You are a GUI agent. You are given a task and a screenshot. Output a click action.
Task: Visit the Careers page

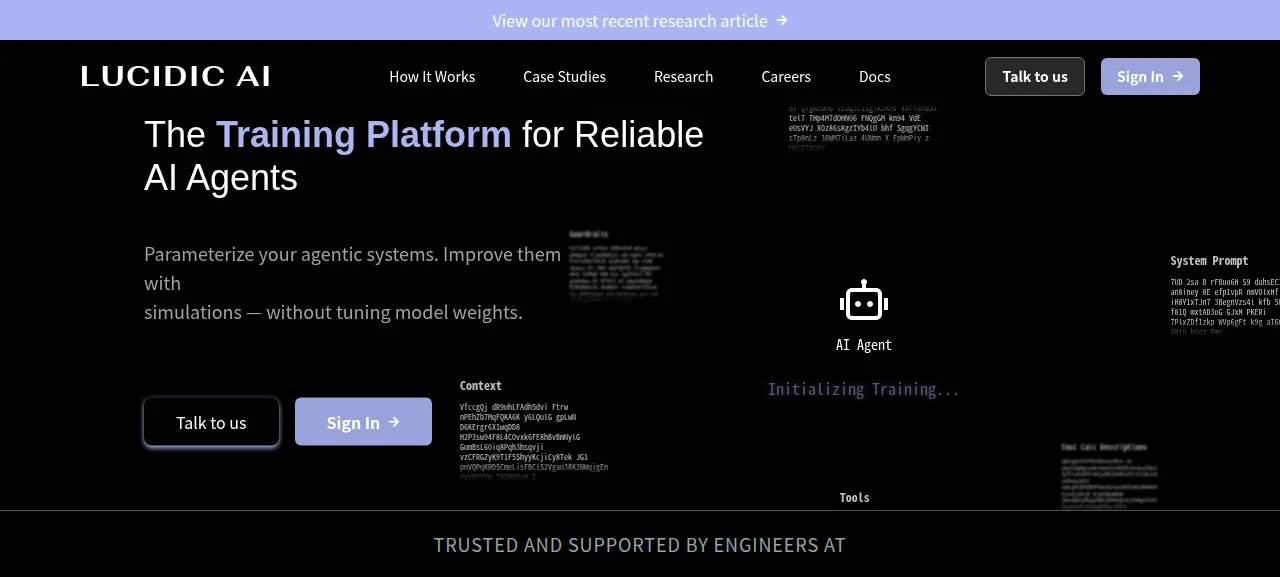coord(786,77)
